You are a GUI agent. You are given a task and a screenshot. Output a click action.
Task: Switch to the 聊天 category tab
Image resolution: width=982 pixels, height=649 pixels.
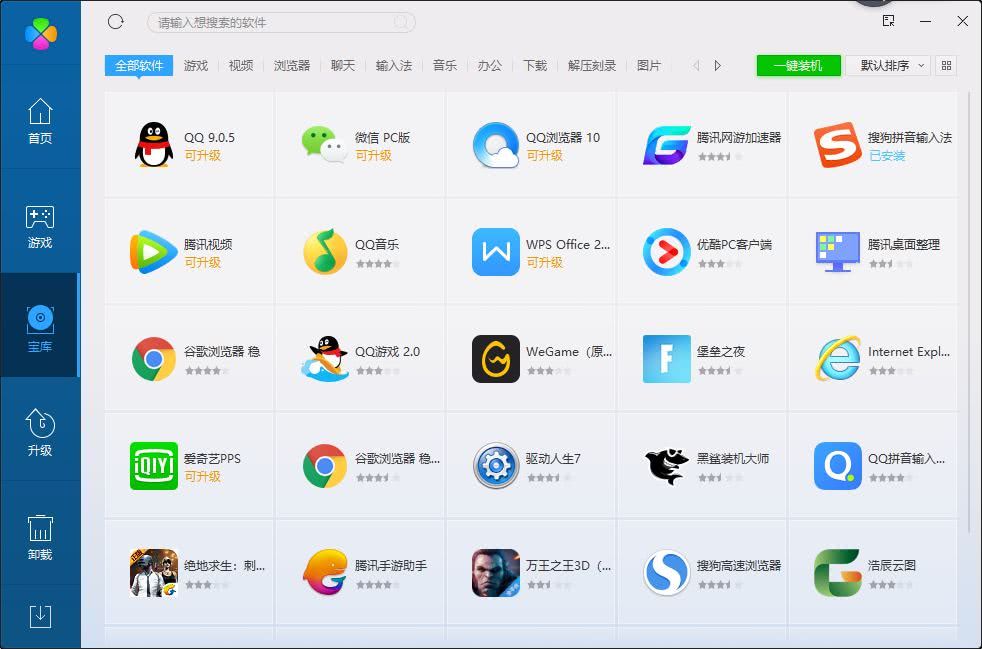click(x=343, y=65)
